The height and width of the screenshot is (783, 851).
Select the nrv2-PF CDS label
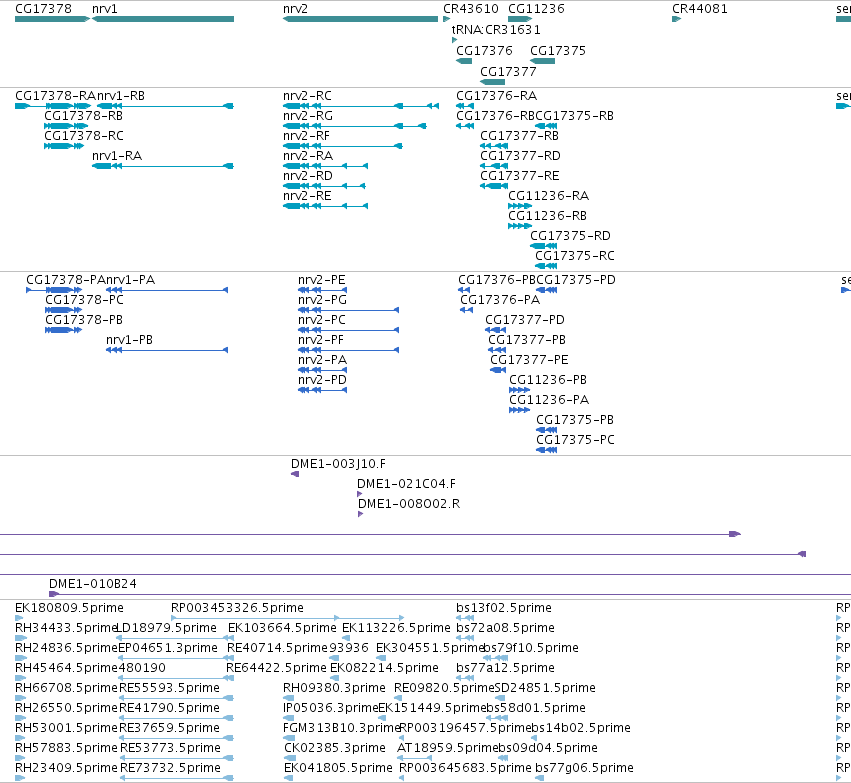321,340
